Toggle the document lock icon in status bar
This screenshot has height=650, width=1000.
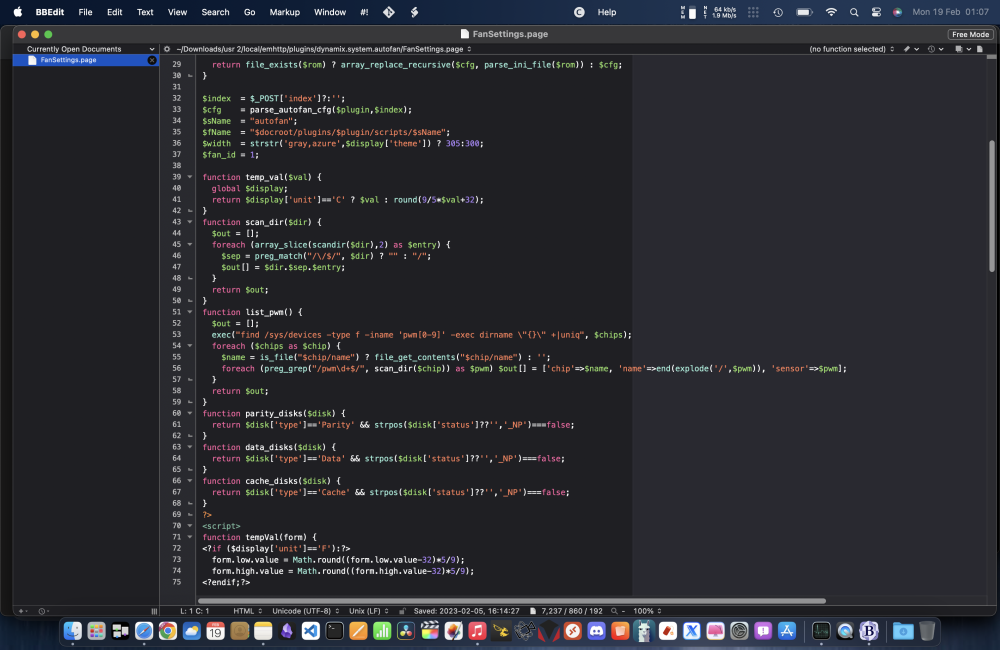pos(402,611)
